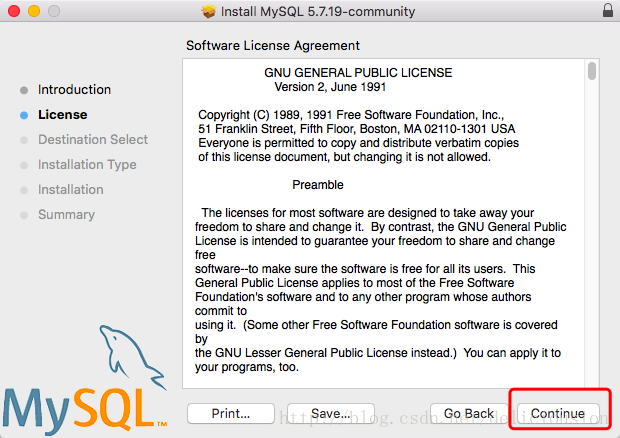Jump to the Summary step
This screenshot has width=620, height=438.
point(66,215)
